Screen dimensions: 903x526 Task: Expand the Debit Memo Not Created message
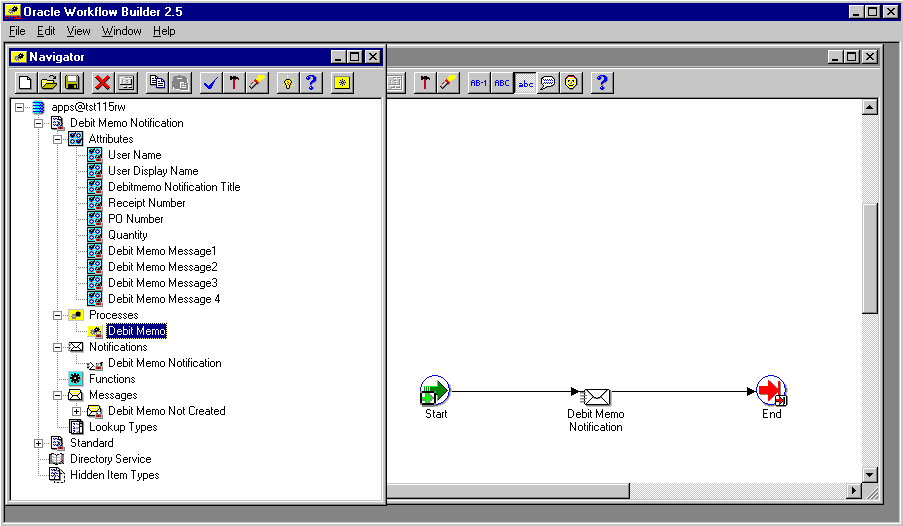point(77,411)
